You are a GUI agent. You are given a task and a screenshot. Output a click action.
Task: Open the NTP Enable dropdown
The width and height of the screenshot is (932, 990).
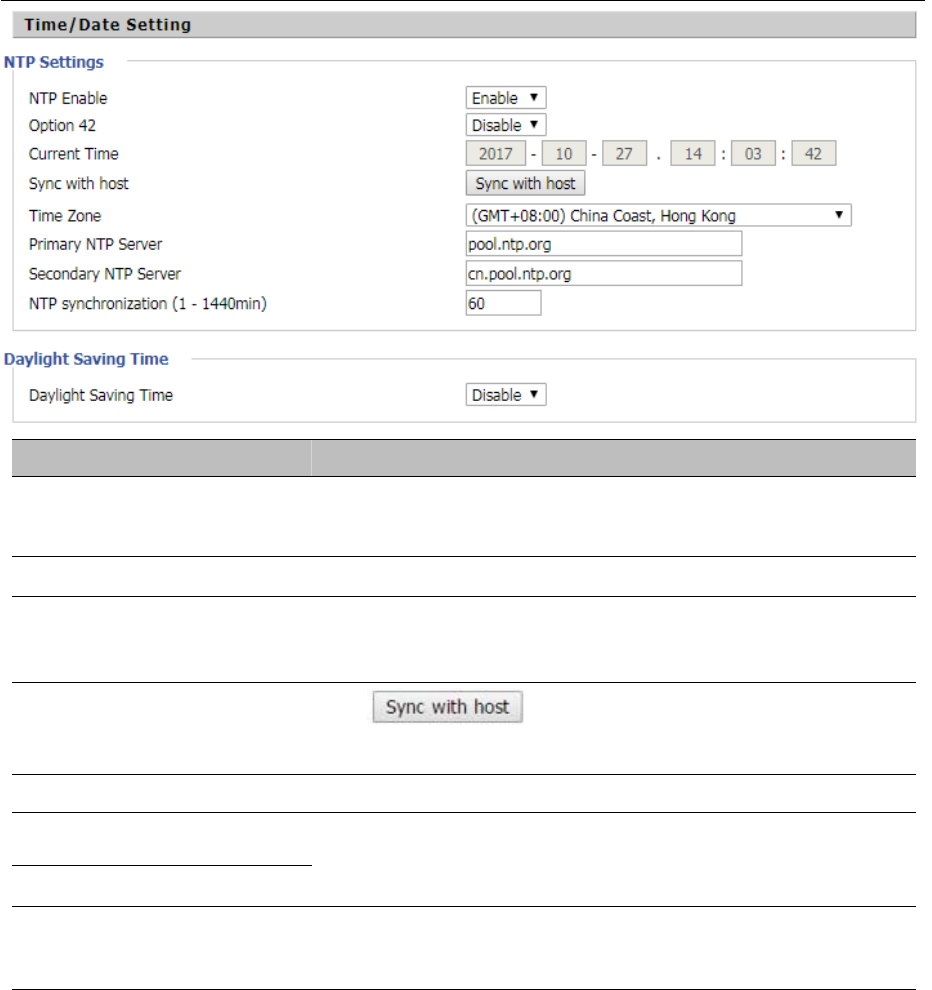point(506,98)
